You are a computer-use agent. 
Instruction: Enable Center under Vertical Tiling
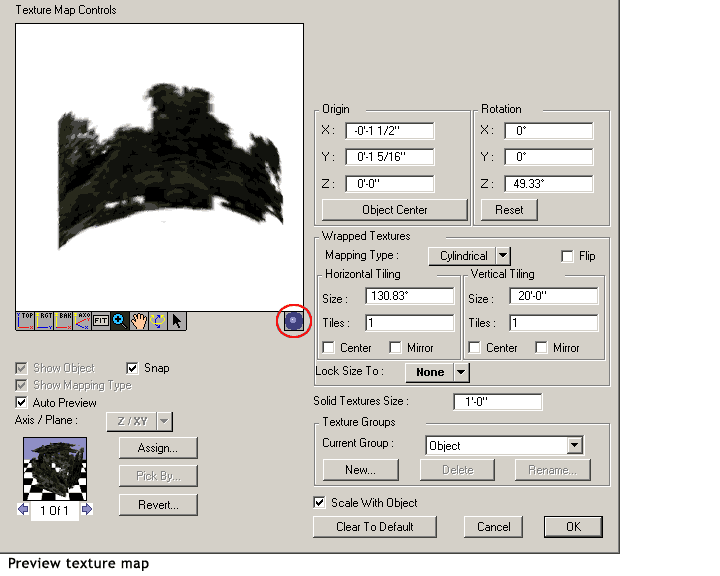tap(474, 347)
